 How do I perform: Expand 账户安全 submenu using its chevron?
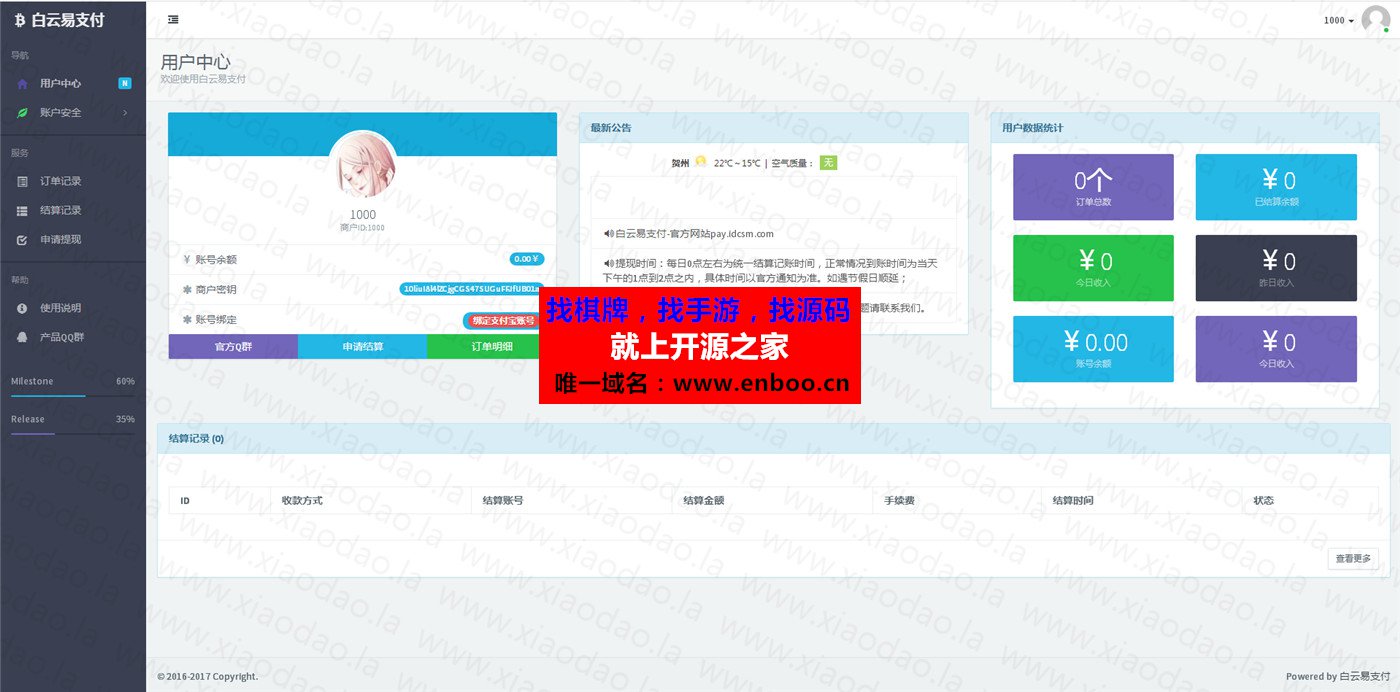point(125,113)
